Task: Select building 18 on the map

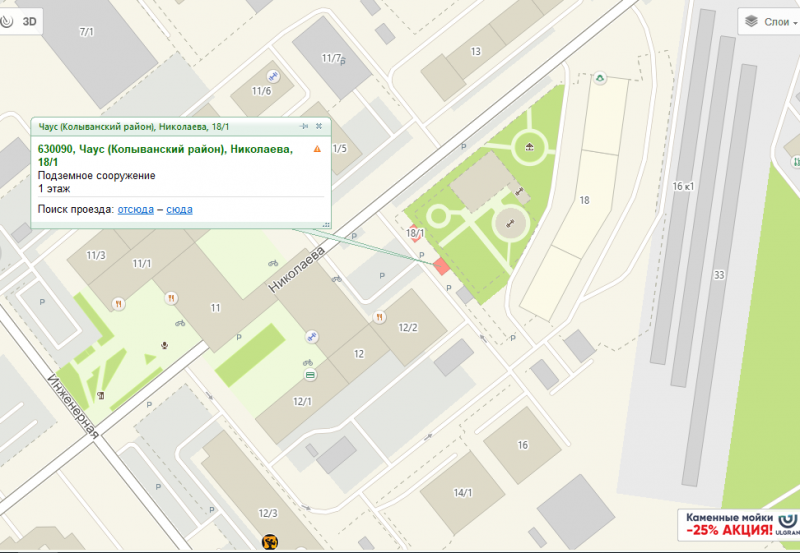Action: 582,200
